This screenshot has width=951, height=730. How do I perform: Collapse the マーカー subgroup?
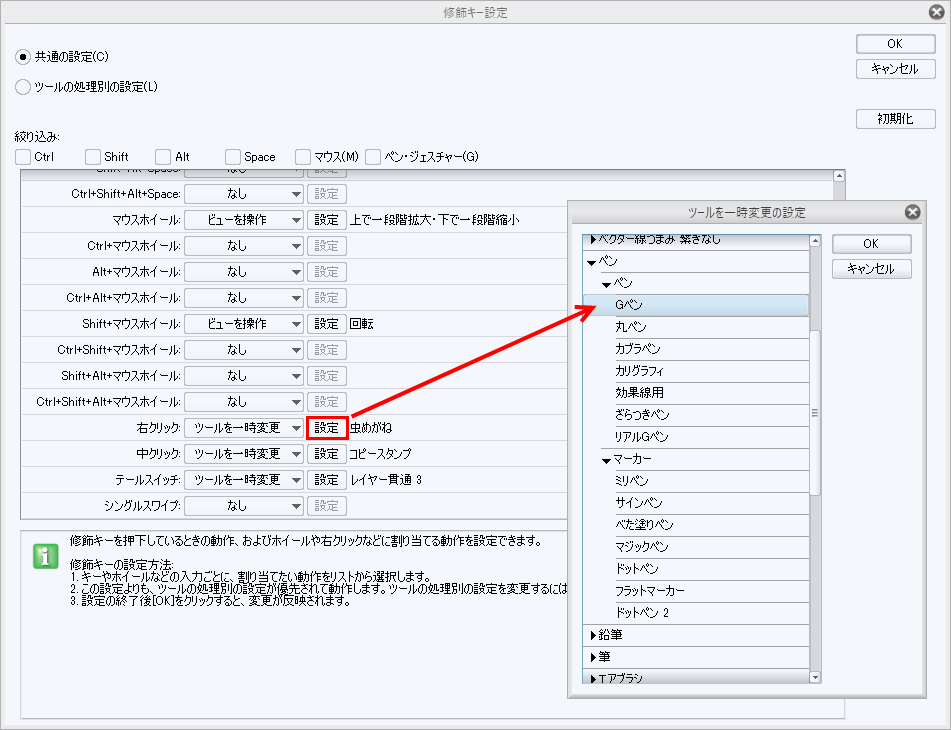[x=606, y=460]
